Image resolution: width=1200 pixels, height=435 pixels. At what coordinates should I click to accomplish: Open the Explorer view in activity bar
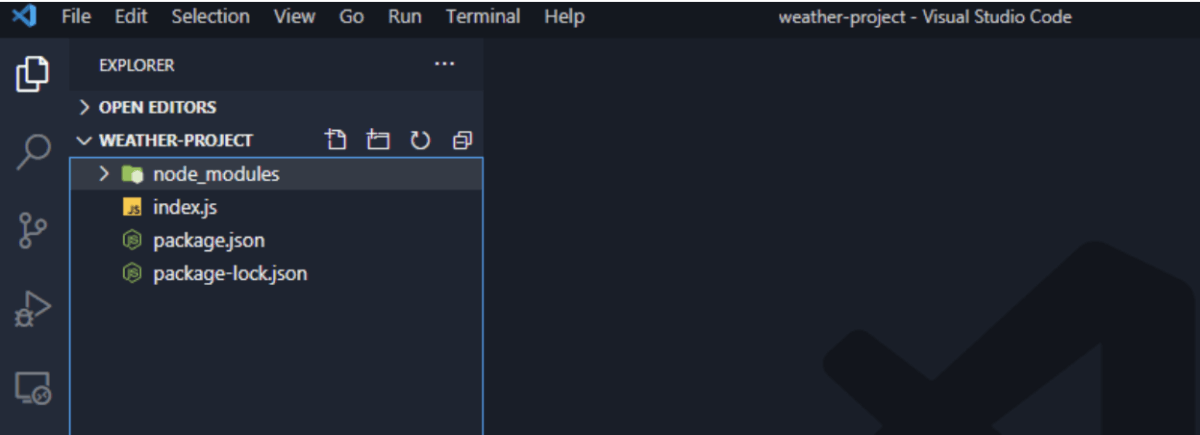32,73
